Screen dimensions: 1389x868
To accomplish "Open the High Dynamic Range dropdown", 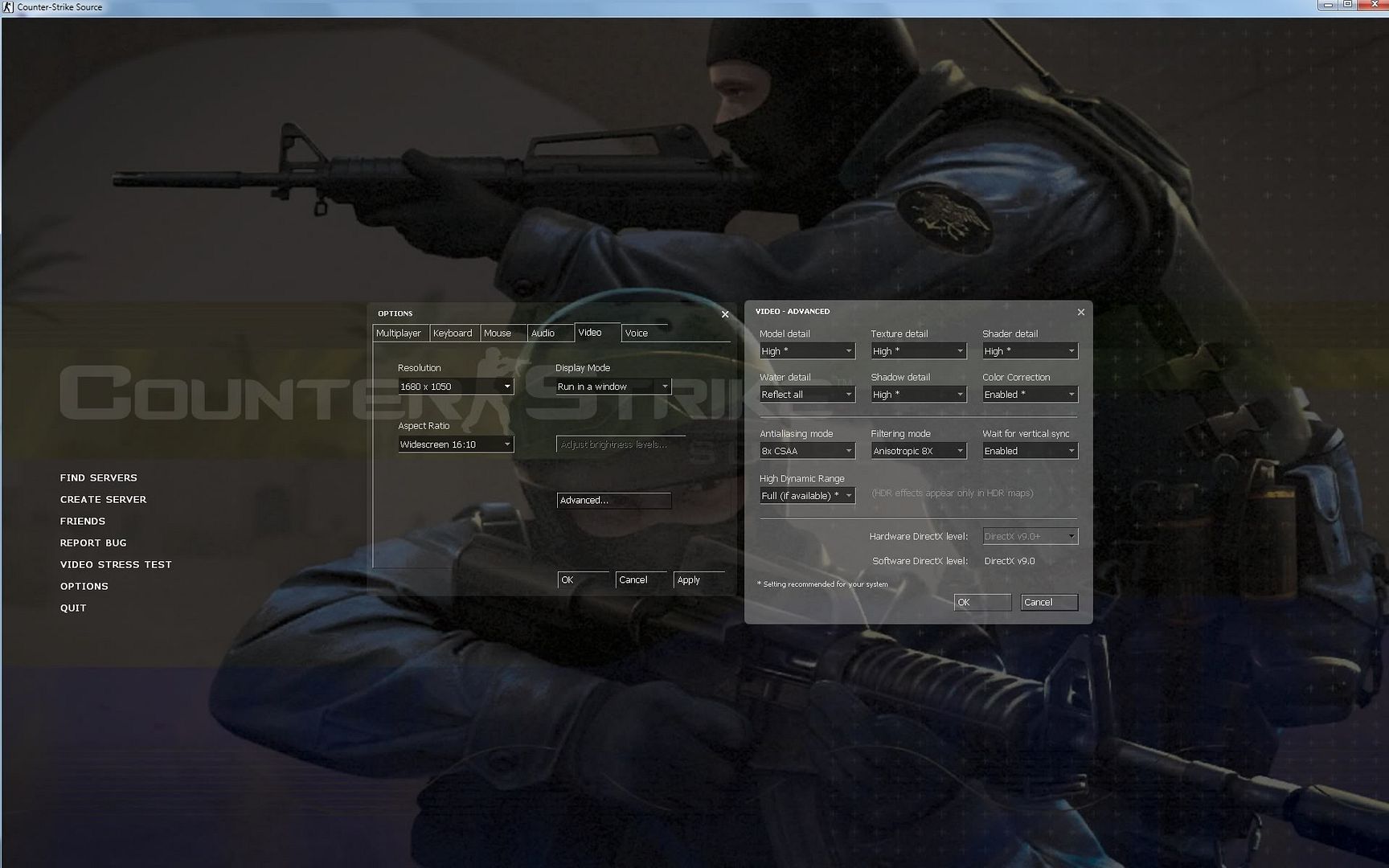I will click(807, 496).
